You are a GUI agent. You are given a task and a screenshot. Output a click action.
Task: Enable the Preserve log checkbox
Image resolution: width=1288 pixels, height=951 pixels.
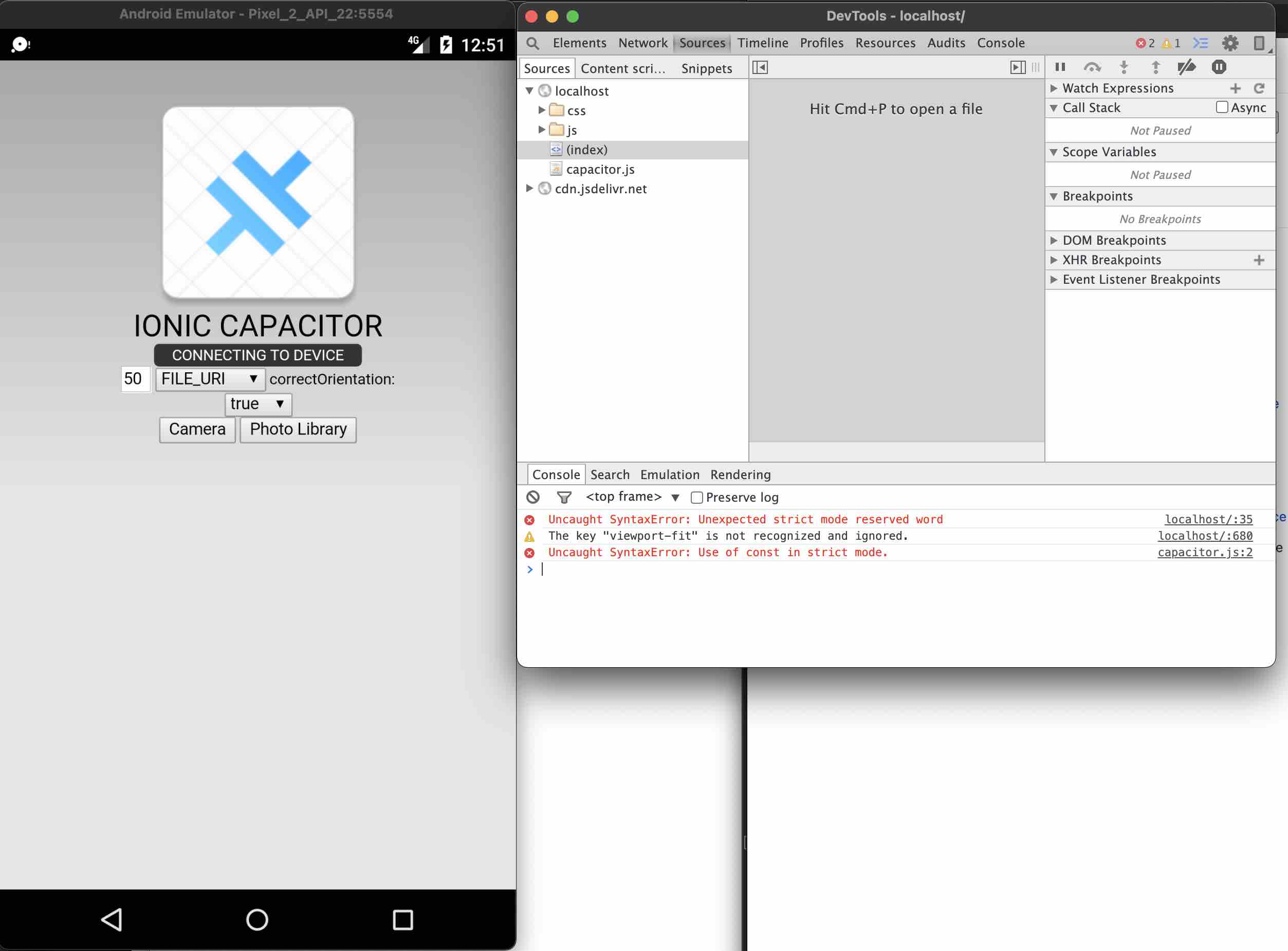pyautogui.click(x=697, y=498)
